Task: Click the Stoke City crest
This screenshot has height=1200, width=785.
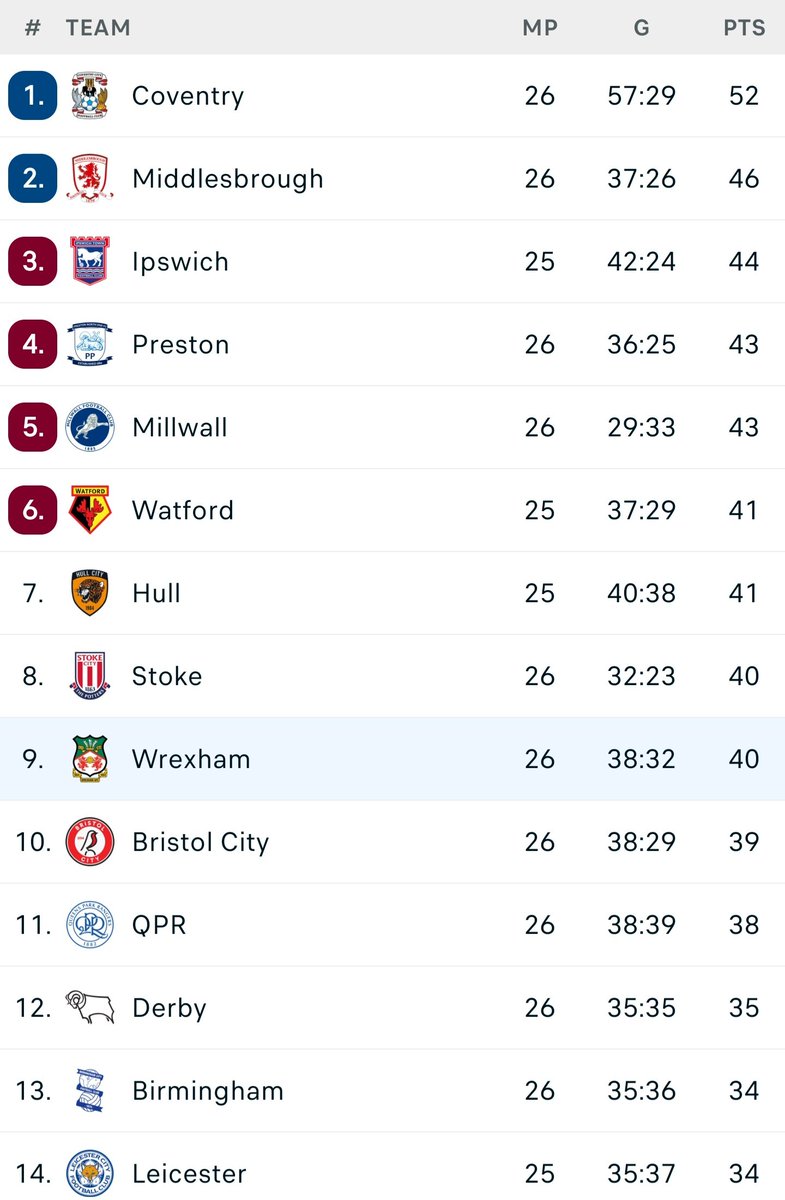Action: [90, 677]
